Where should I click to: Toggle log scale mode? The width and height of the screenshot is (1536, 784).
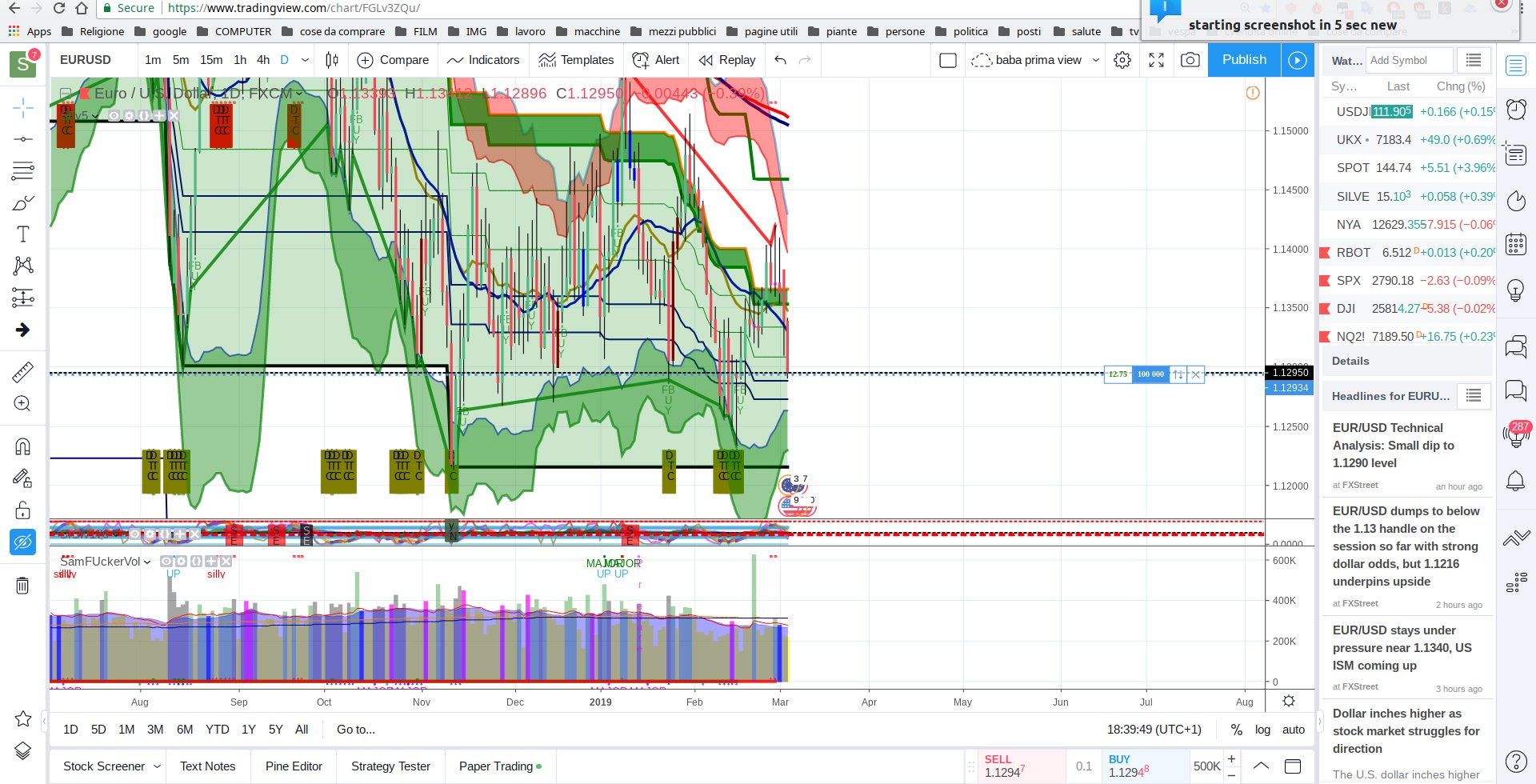[x=1262, y=730]
